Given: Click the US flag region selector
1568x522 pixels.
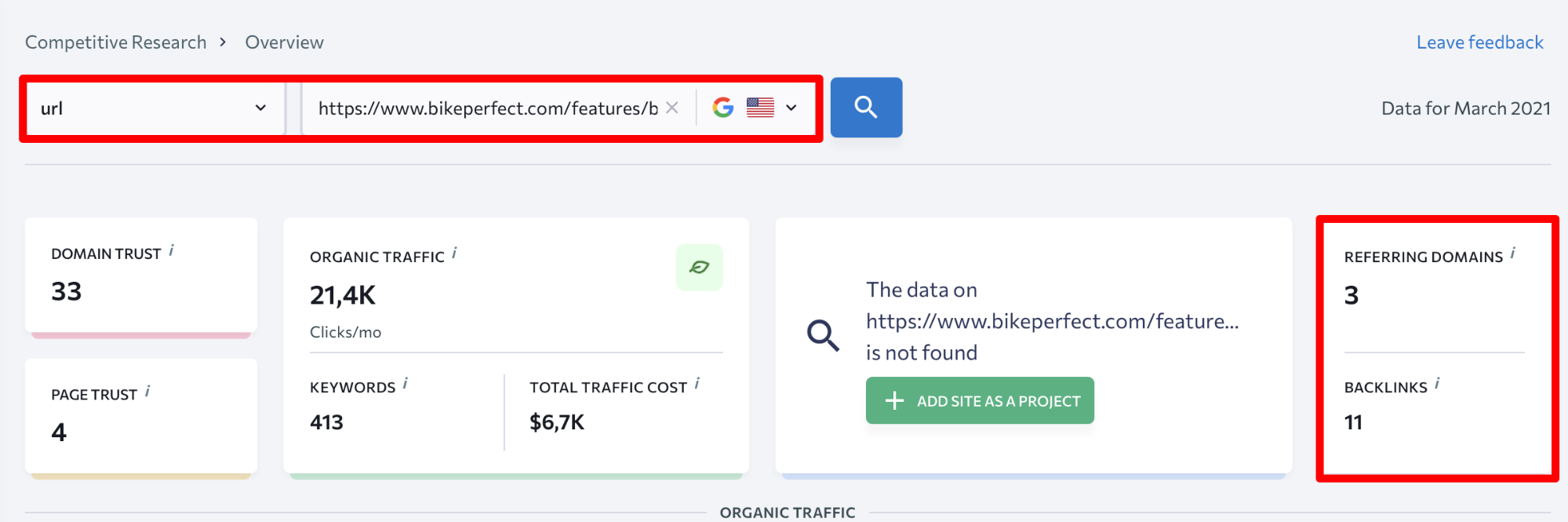Looking at the screenshot, I should point(760,108).
